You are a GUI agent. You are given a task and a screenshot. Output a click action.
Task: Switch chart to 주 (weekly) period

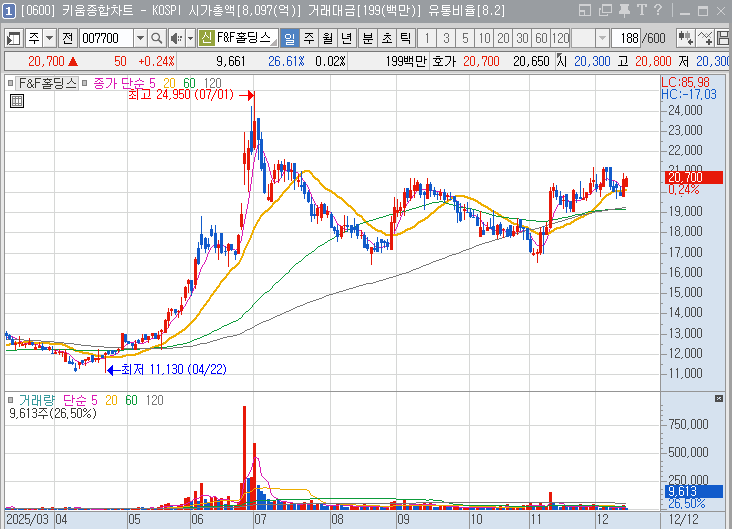pyautogui.click(x=309, y=38)
